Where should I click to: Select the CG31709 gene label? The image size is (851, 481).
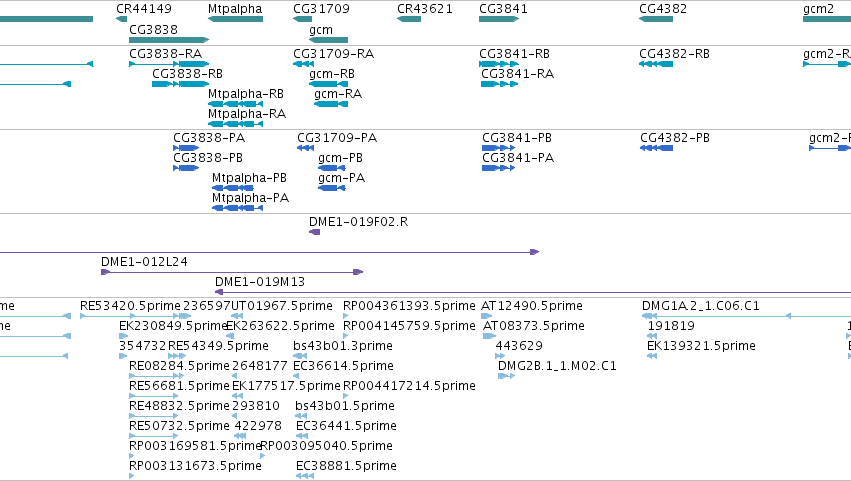321,9
